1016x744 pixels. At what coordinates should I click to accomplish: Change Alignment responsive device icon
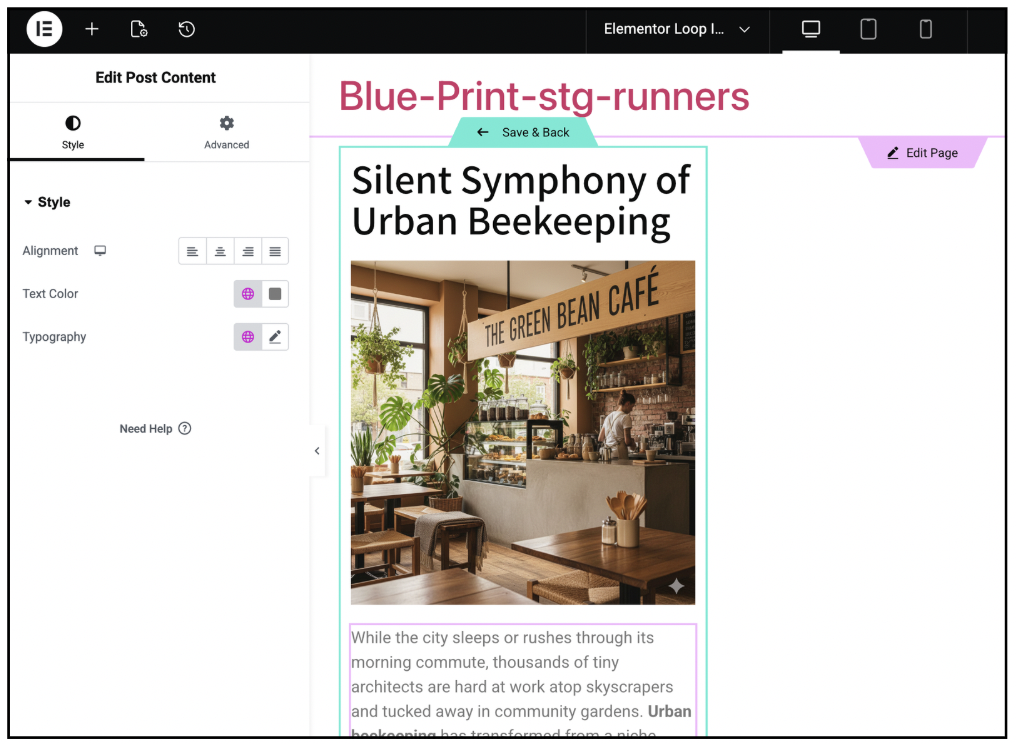click(x=100, y=251)
